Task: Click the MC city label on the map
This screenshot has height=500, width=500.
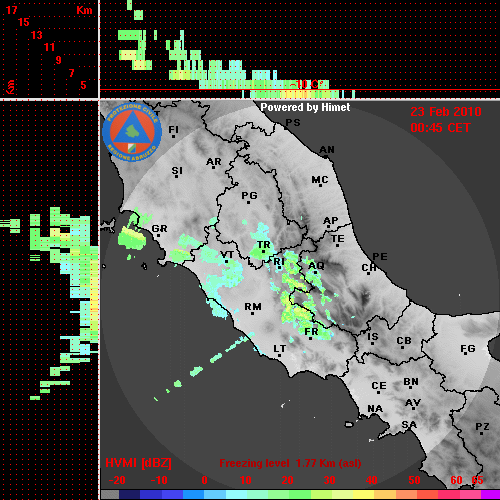Action: click(x=320, y=180)
